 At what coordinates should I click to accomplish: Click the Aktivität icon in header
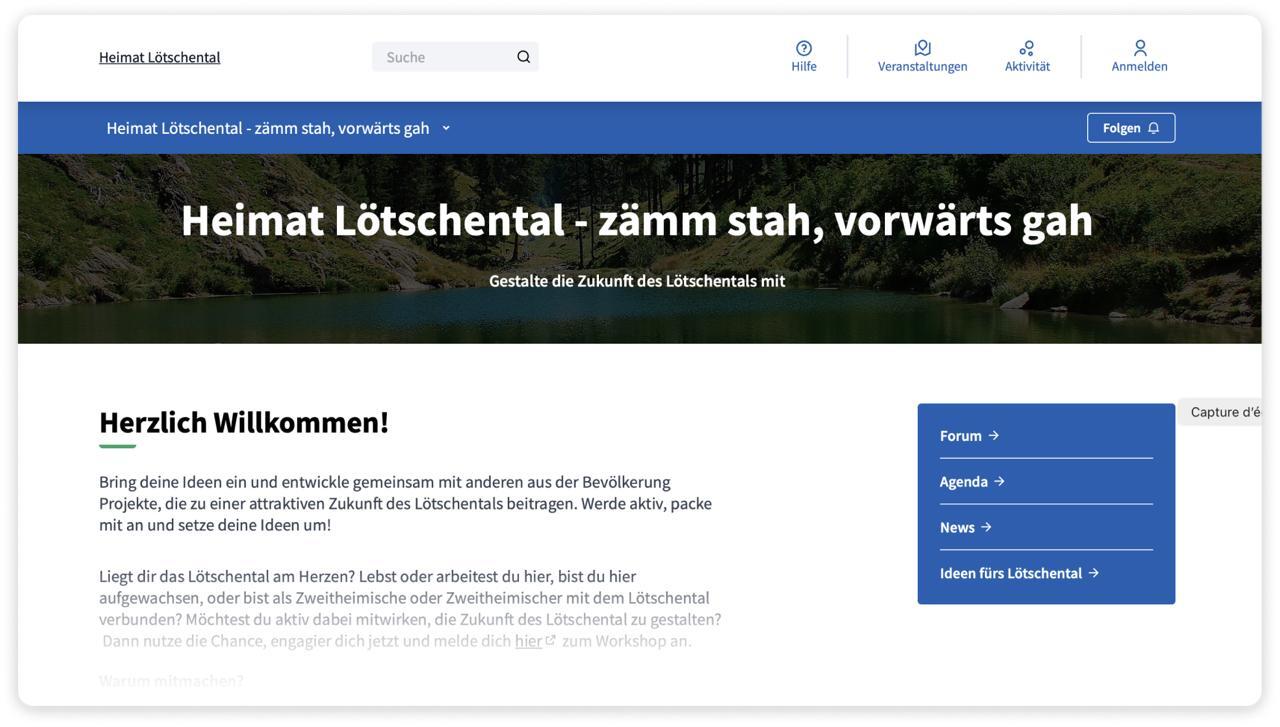(x=1027, y=48)
